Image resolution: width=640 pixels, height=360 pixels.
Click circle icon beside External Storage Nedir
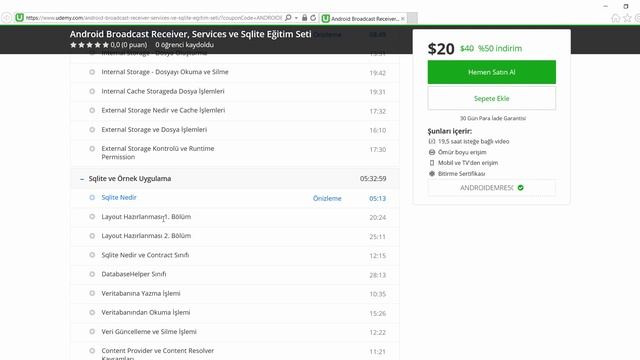[92, 111]
